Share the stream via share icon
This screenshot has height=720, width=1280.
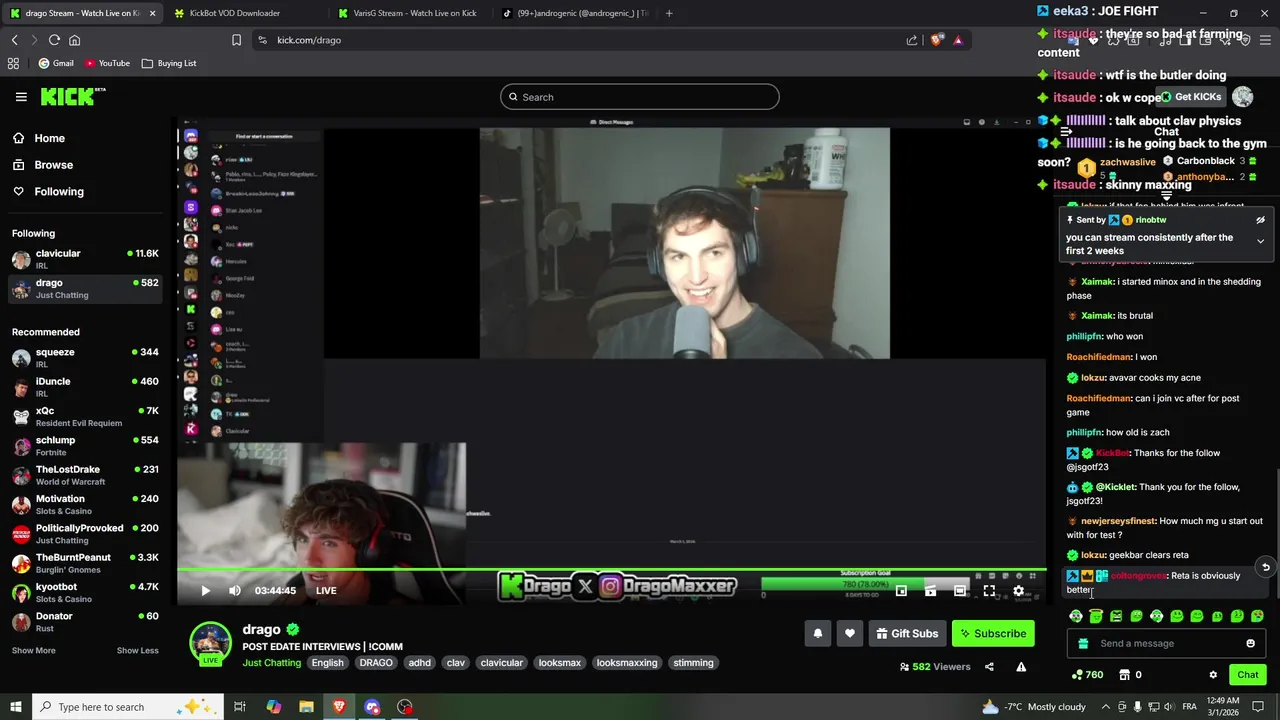989,667
